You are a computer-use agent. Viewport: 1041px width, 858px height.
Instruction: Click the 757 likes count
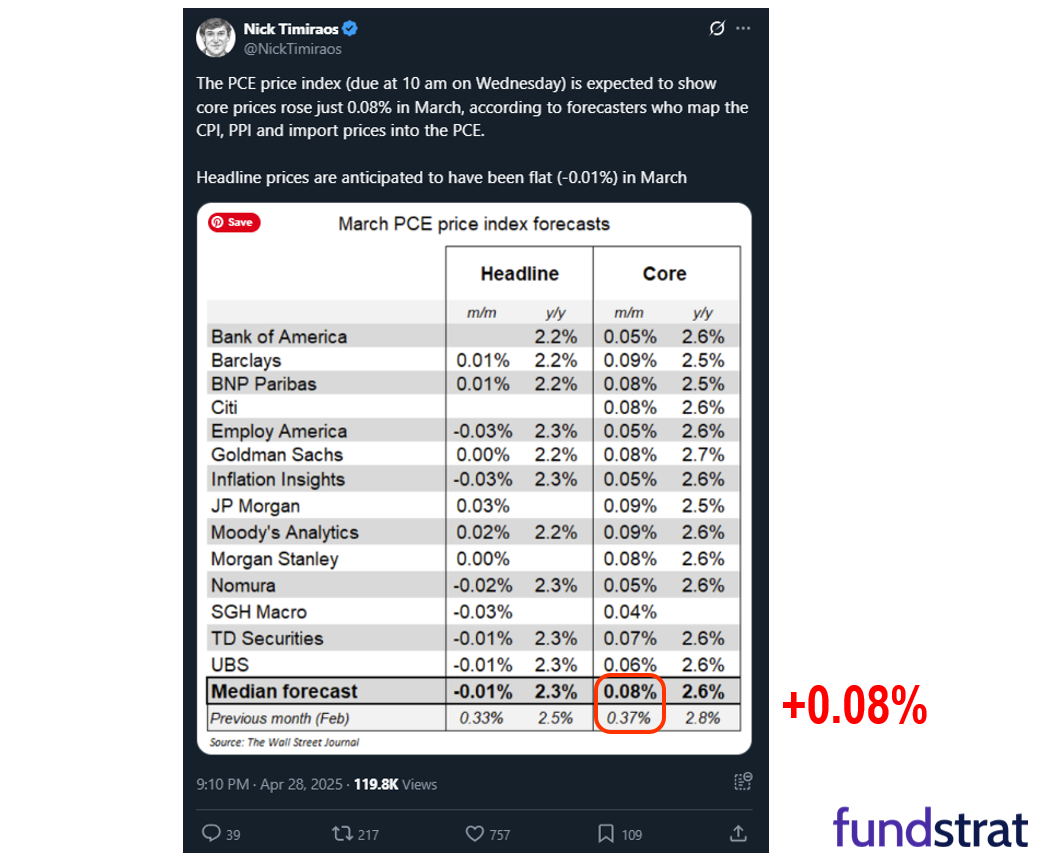coord(499,835)
